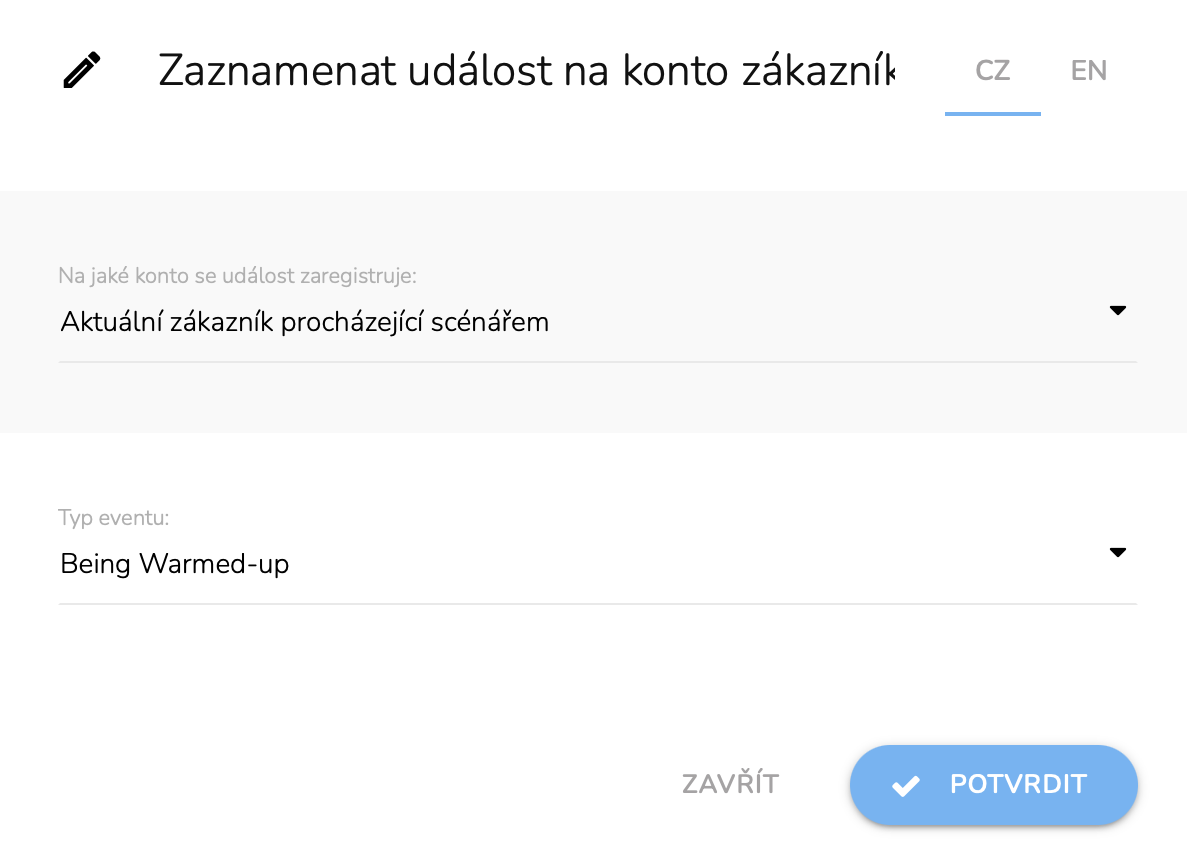
Task: Click the POTVRDIT text label
Action: [1018, 785]
